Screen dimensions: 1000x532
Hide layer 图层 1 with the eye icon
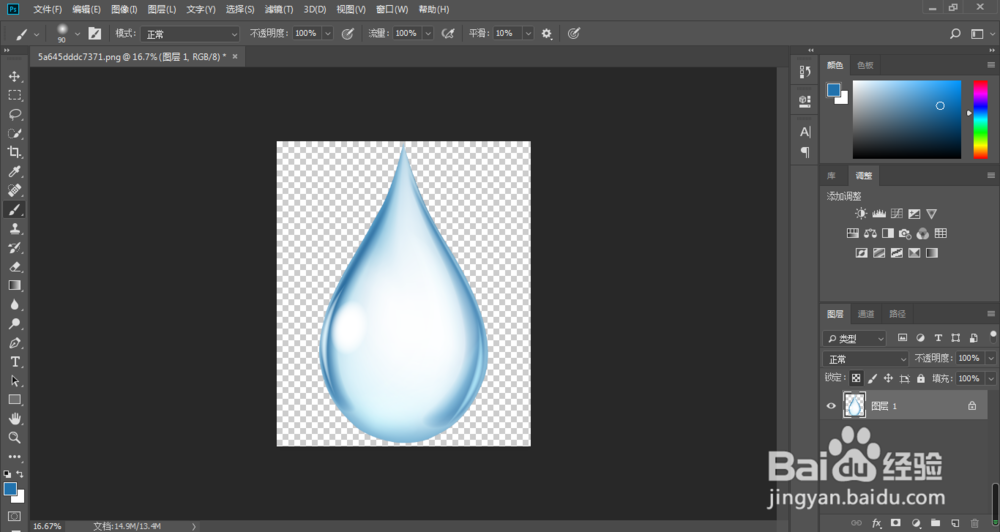[x=831, y=406]
